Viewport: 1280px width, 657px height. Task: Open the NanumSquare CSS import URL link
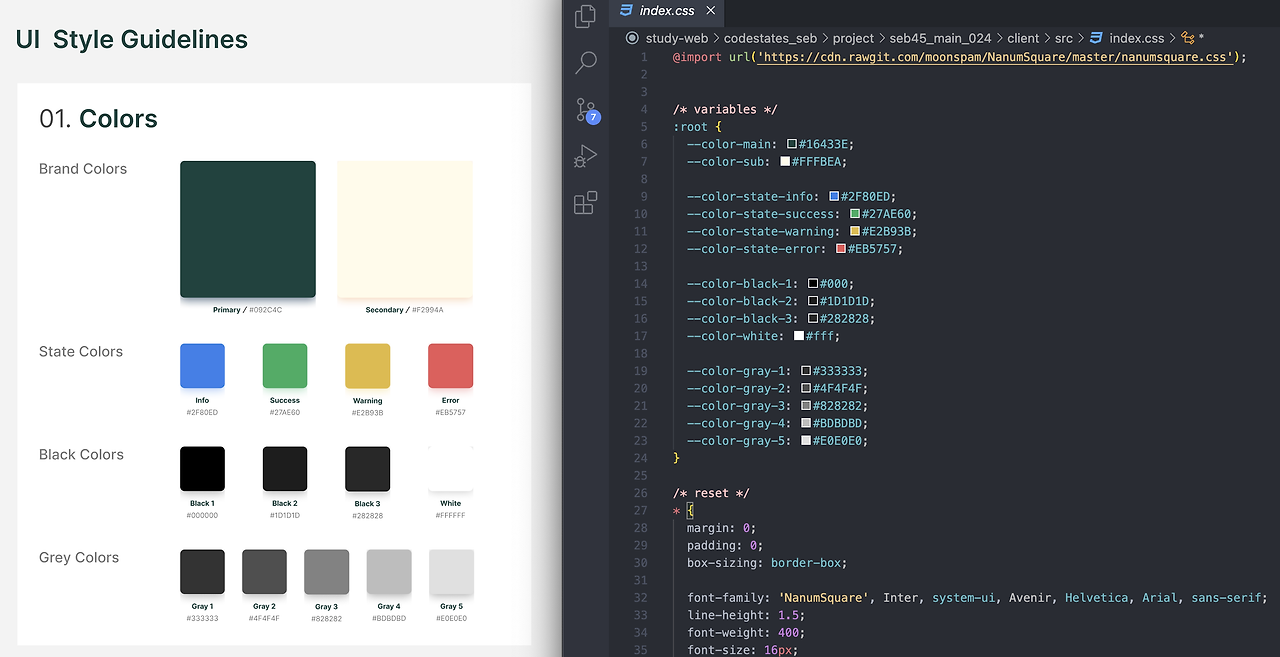pos(996,57)
